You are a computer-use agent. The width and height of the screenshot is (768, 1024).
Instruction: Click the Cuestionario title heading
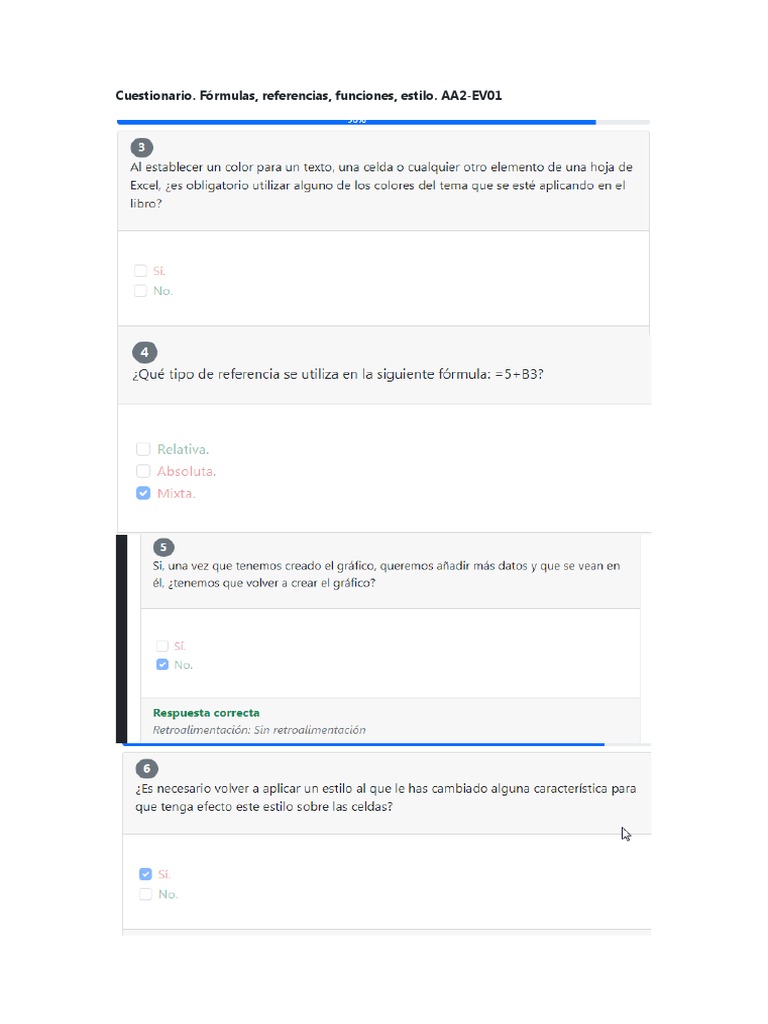pos(309,95)
